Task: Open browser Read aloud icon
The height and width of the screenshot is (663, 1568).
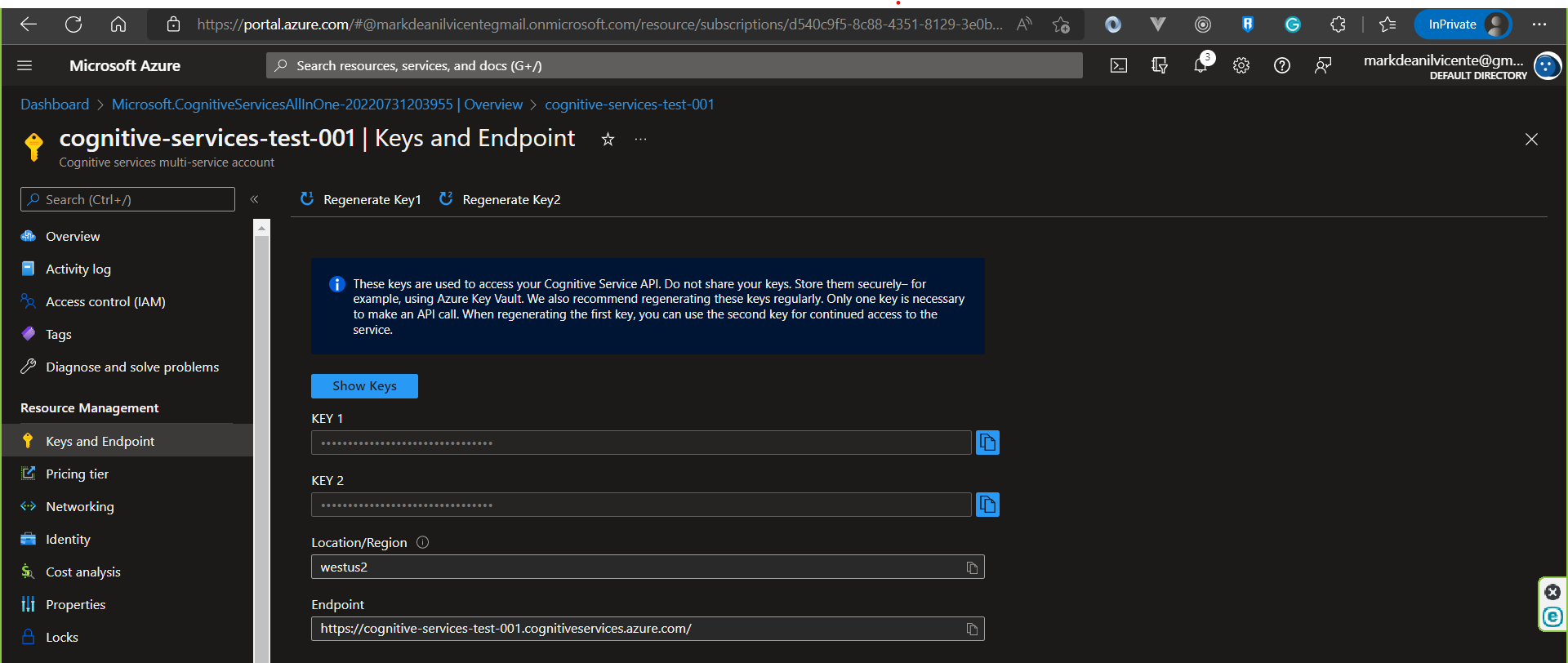Action: 1024,24
